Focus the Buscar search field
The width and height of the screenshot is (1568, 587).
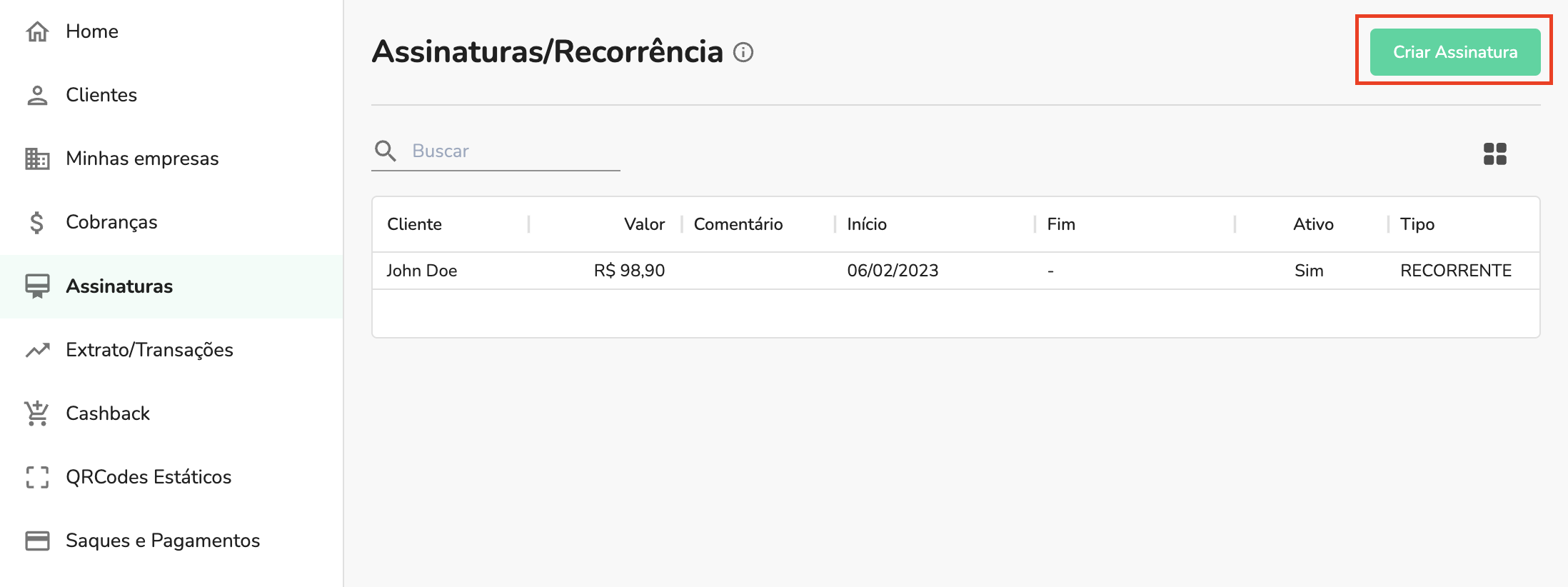tap(513, 151)
